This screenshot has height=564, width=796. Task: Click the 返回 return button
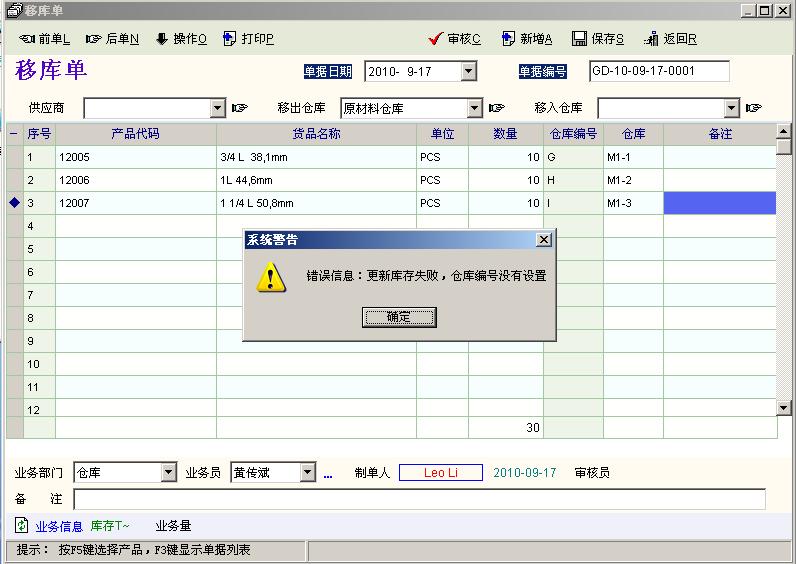[670, 39]
